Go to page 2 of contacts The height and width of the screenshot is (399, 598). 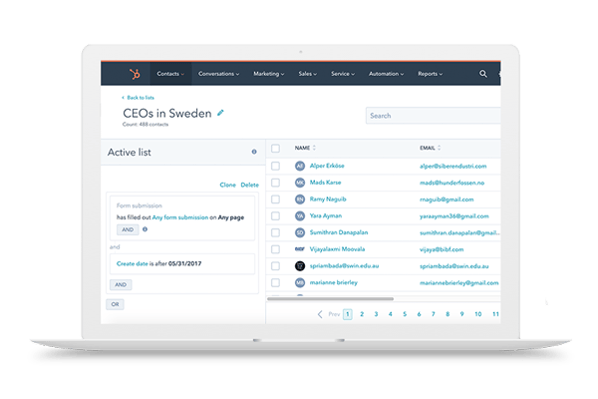[x=362, y=314]
